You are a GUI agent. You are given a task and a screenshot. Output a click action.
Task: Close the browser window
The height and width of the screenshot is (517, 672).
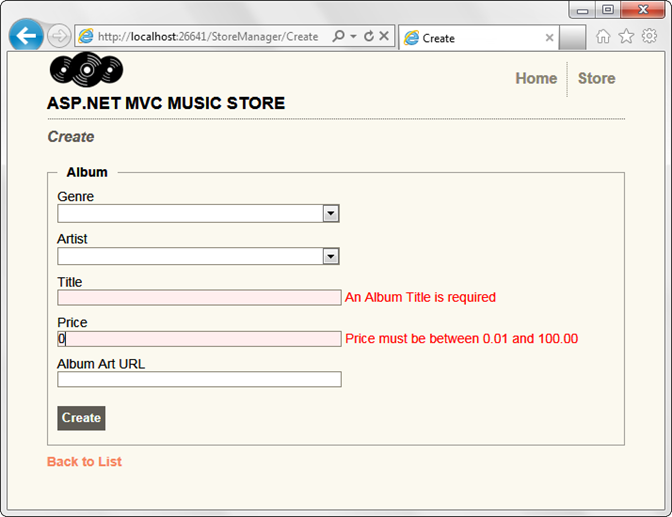pos(642,10)
